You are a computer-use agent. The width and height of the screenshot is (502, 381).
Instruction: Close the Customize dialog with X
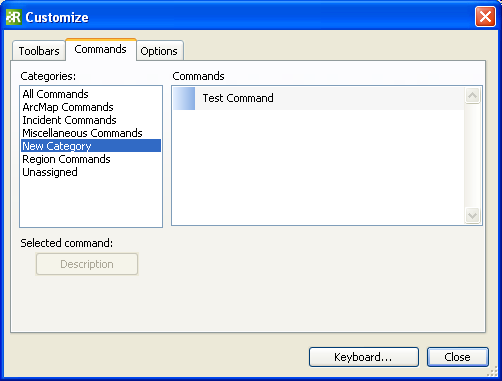coord(485,17)
